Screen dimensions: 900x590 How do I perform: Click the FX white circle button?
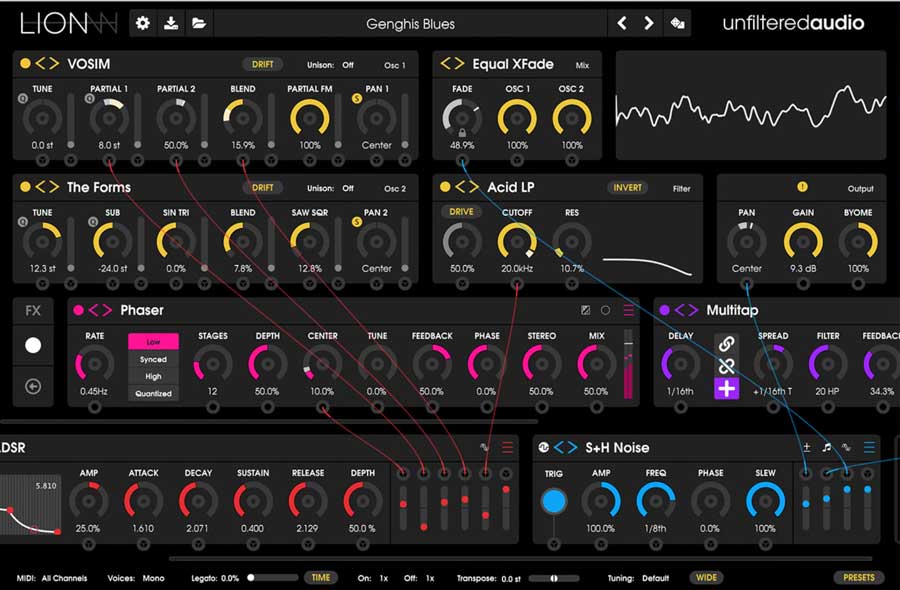[x=33, y=345]
